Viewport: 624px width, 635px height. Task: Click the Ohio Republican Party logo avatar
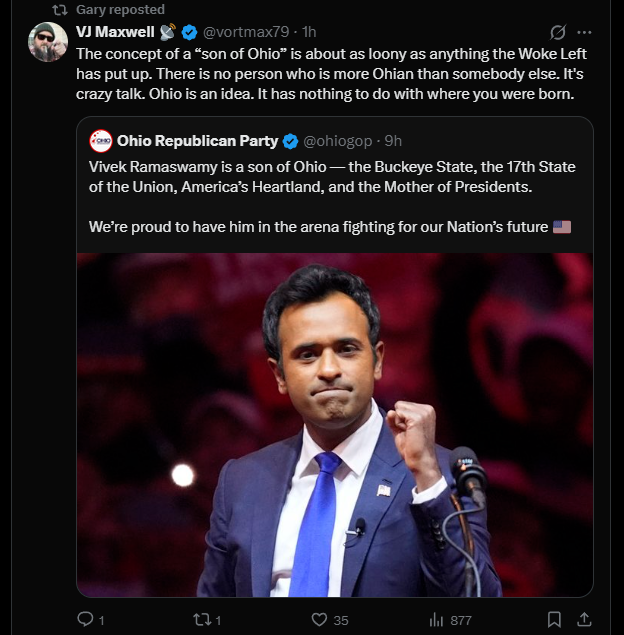(100, 140)
